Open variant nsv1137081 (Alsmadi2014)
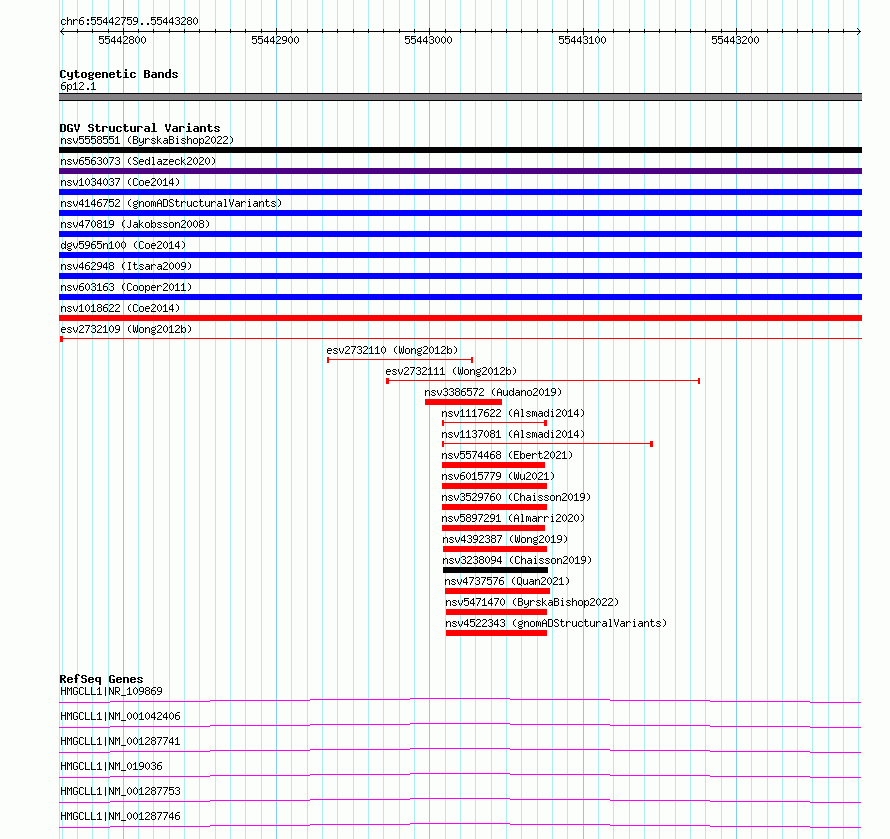 [513, 434]
